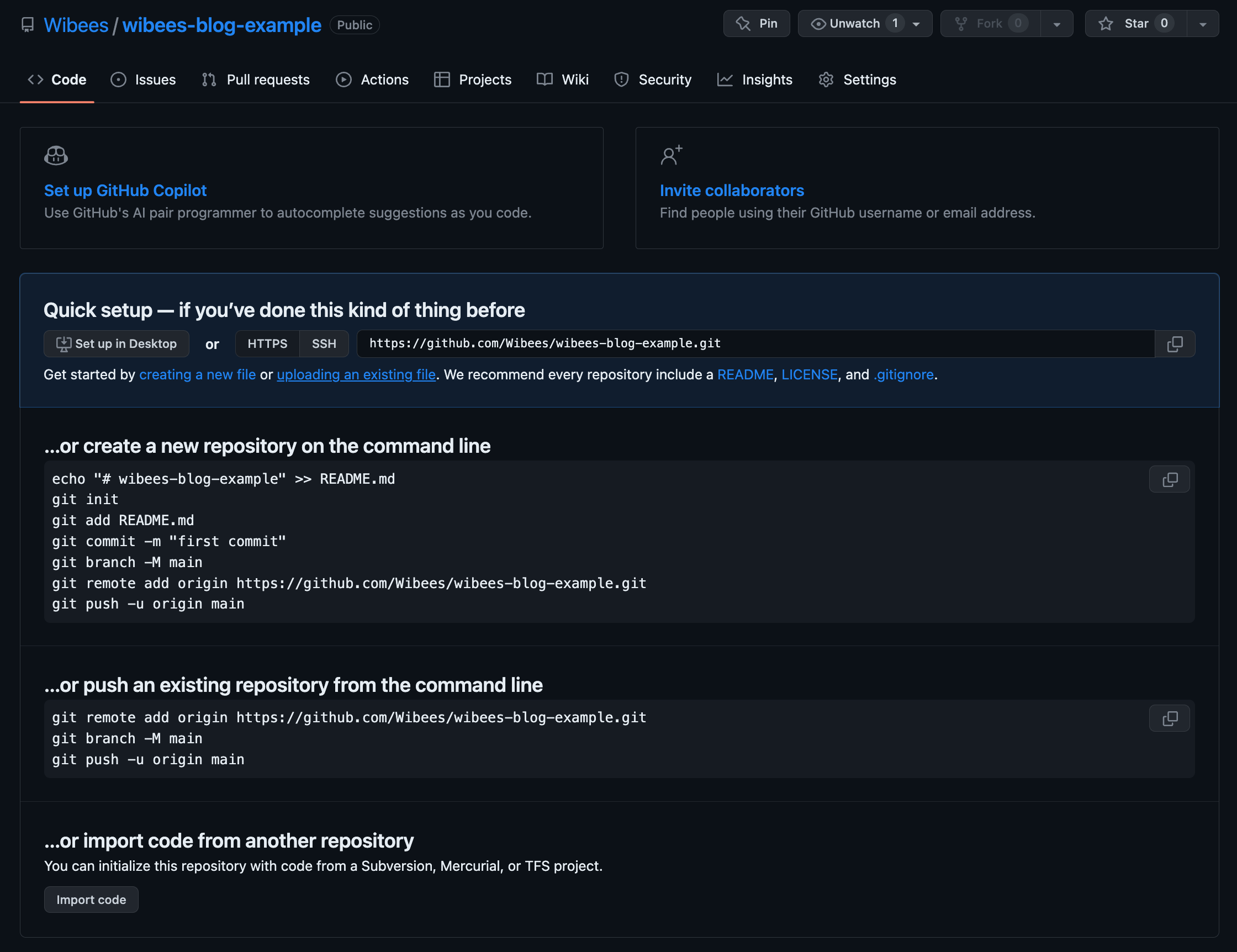Screen dimensions: 1237x952
Task: Click the repository icon beside Wibees
Action: (x=27, y=25)
